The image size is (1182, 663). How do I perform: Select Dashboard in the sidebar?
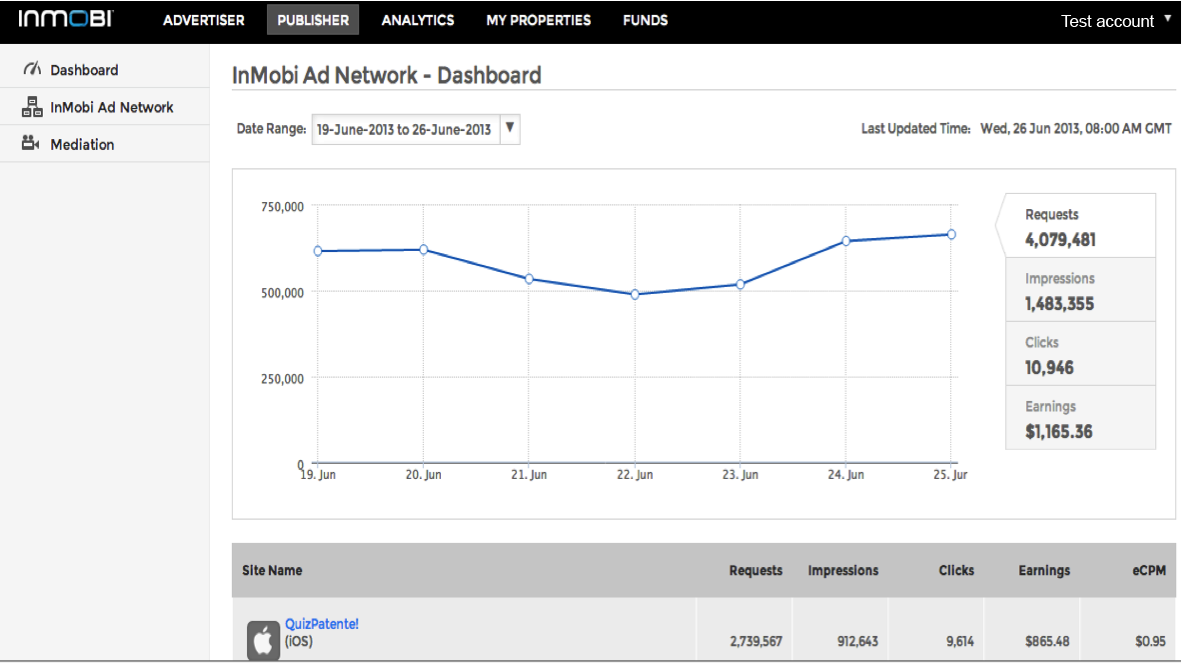click(x=105, y=69)
